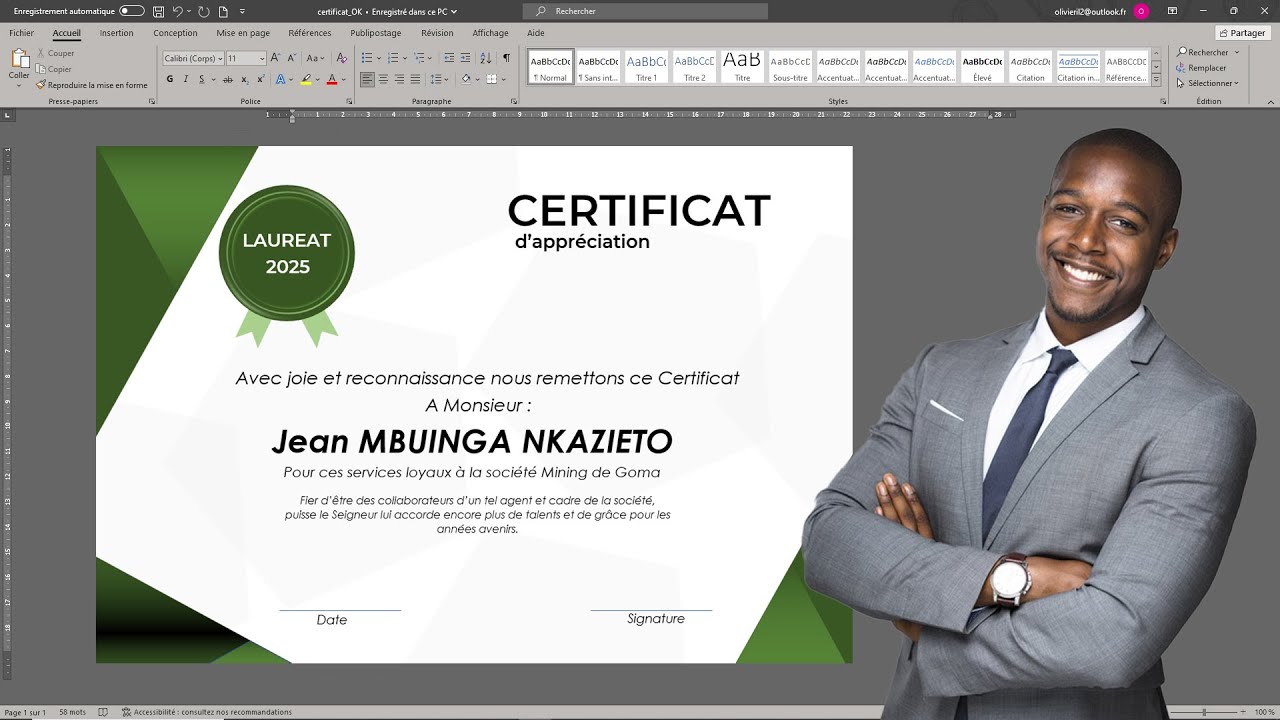1280x720 pixels.
Task: Clear all formatting icon
Action: 342,58
